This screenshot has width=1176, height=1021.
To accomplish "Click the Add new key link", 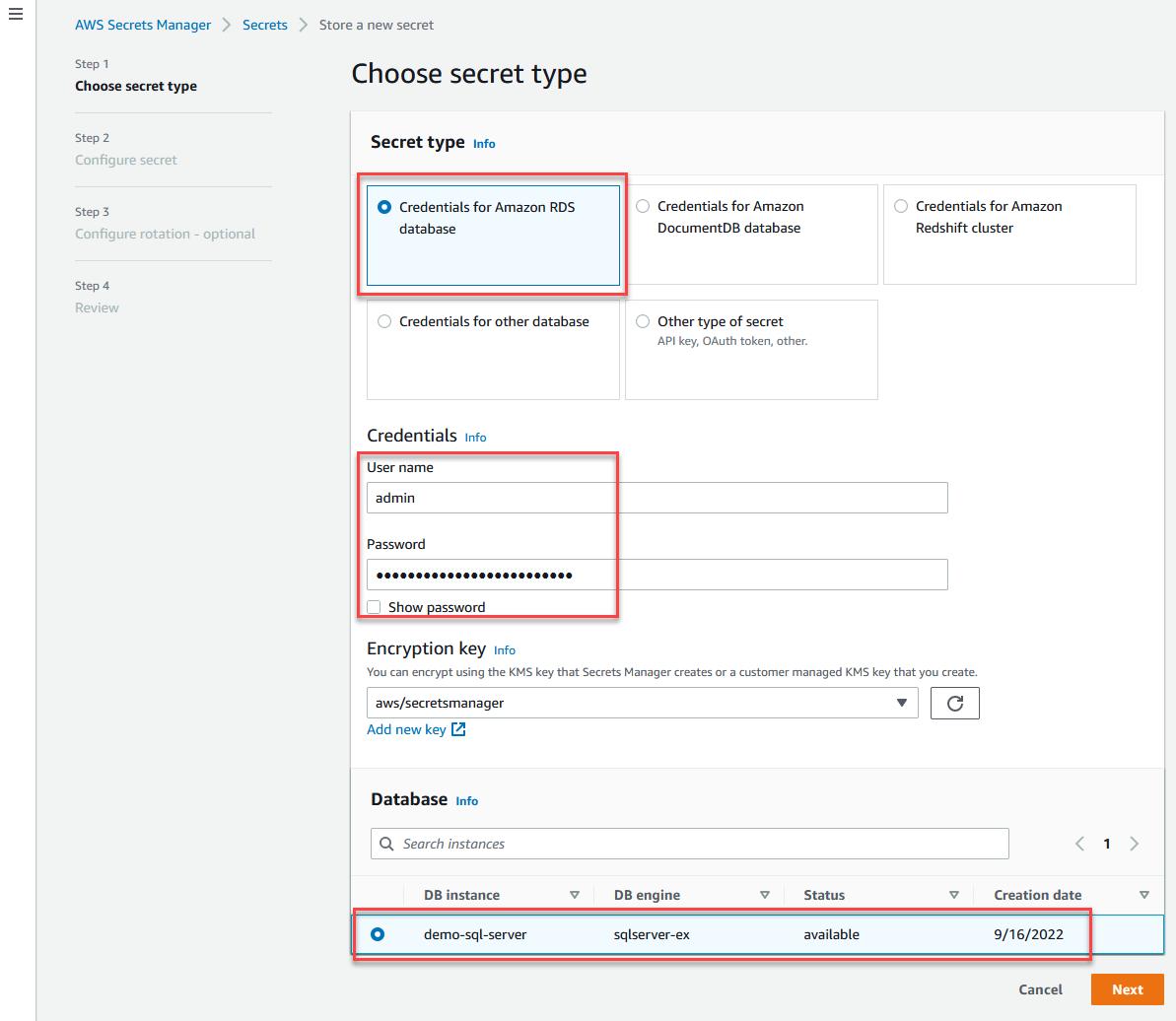I will (406, 729).
